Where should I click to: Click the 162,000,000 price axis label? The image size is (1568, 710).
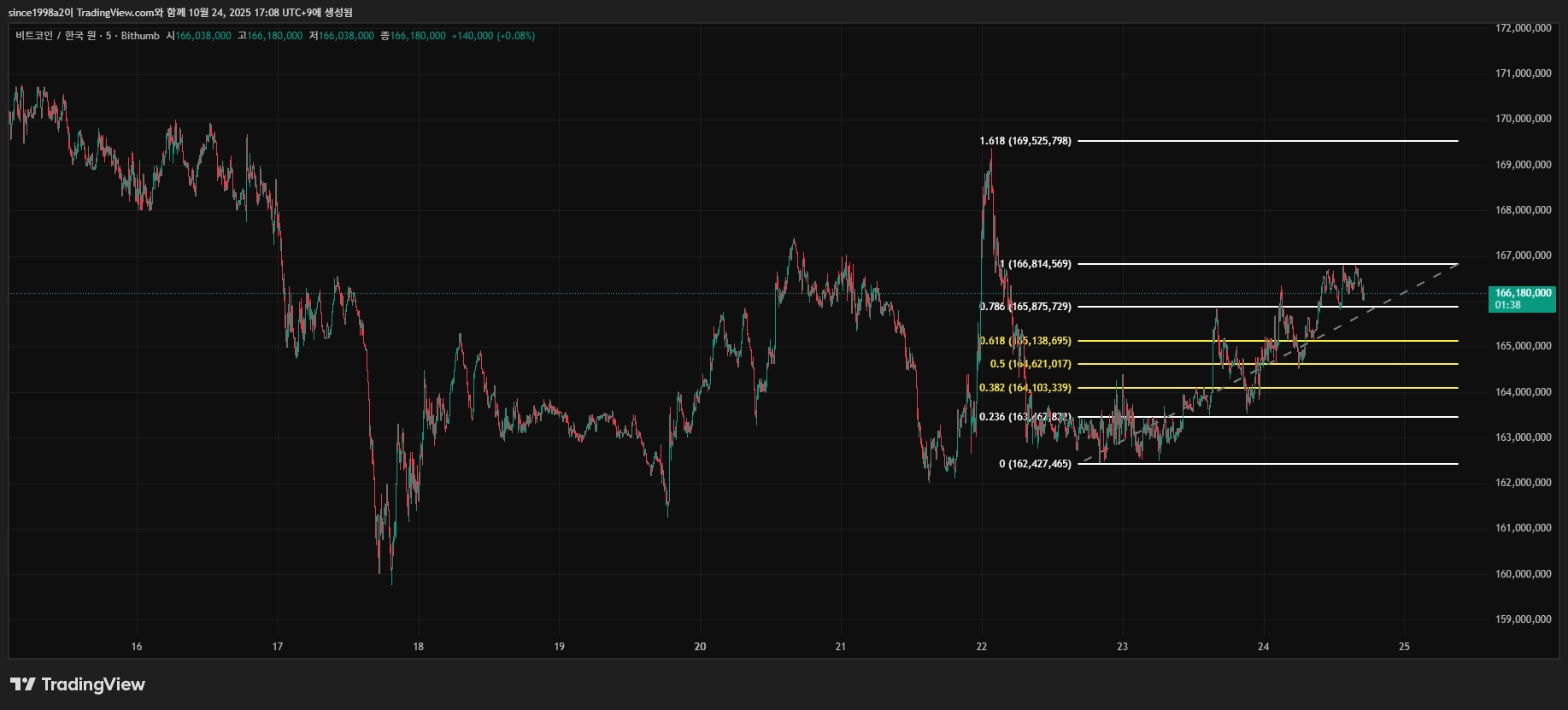1524,483
